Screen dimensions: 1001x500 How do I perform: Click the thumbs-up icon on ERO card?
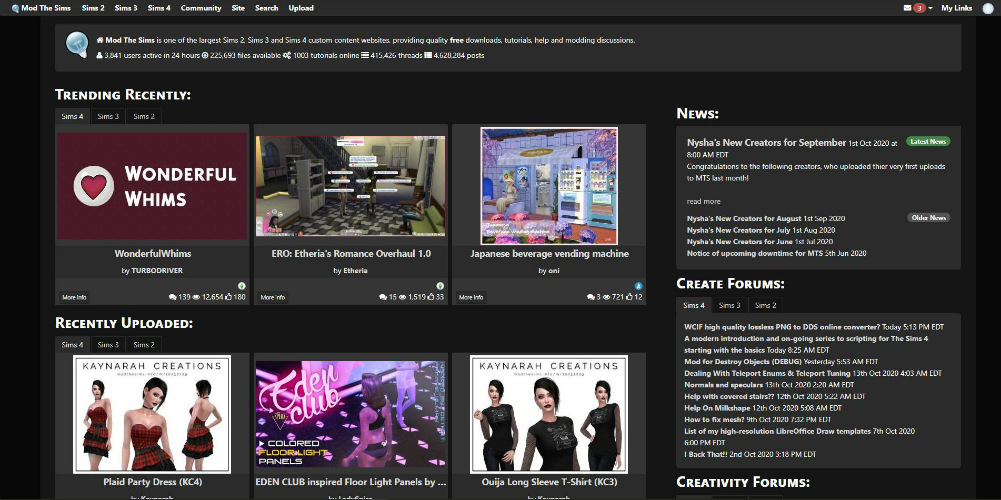tap(431, 297)
